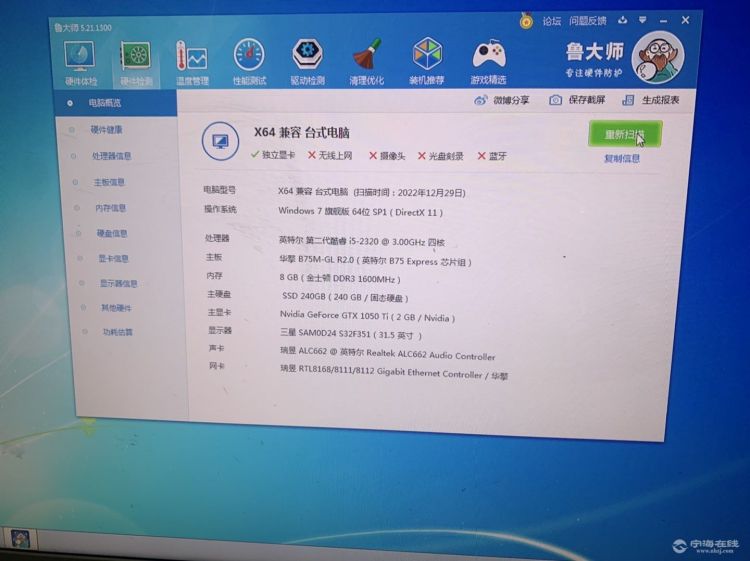Open 装机推荐 software recommendations

[x=427, y=62]
